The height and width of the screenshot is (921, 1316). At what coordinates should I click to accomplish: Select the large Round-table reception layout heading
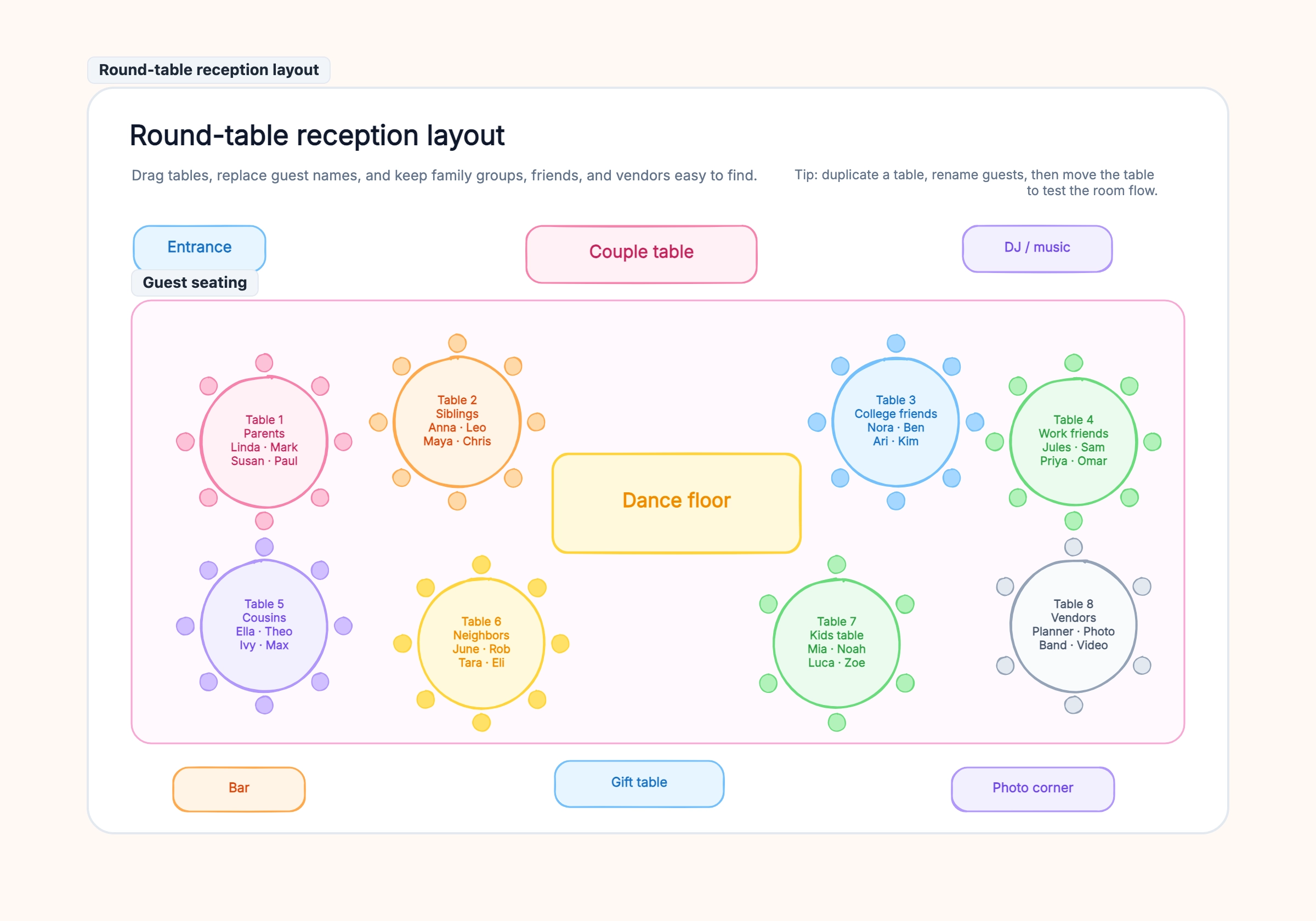click(317, 136)
